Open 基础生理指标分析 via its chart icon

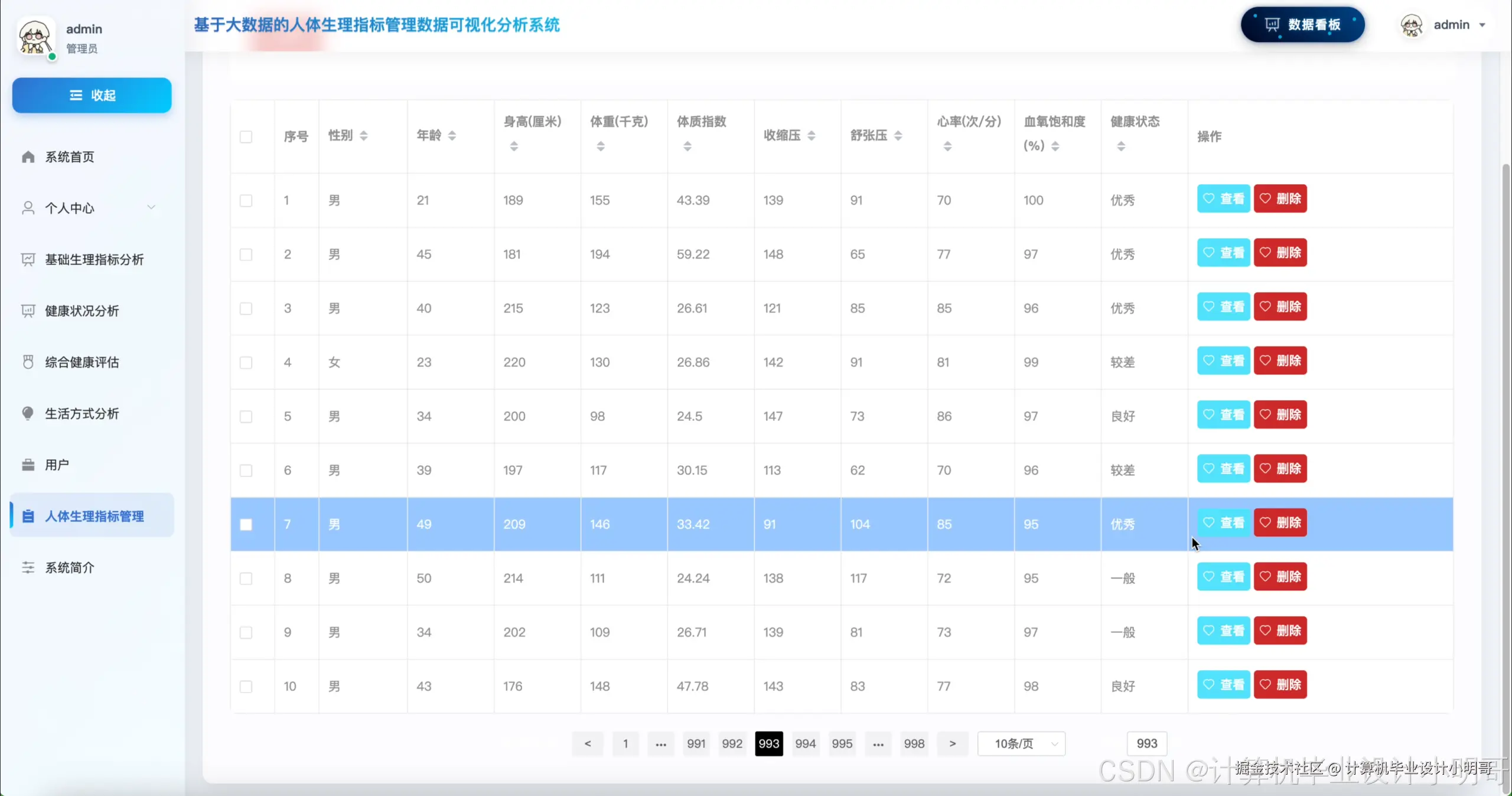click(x=28, y=259)
